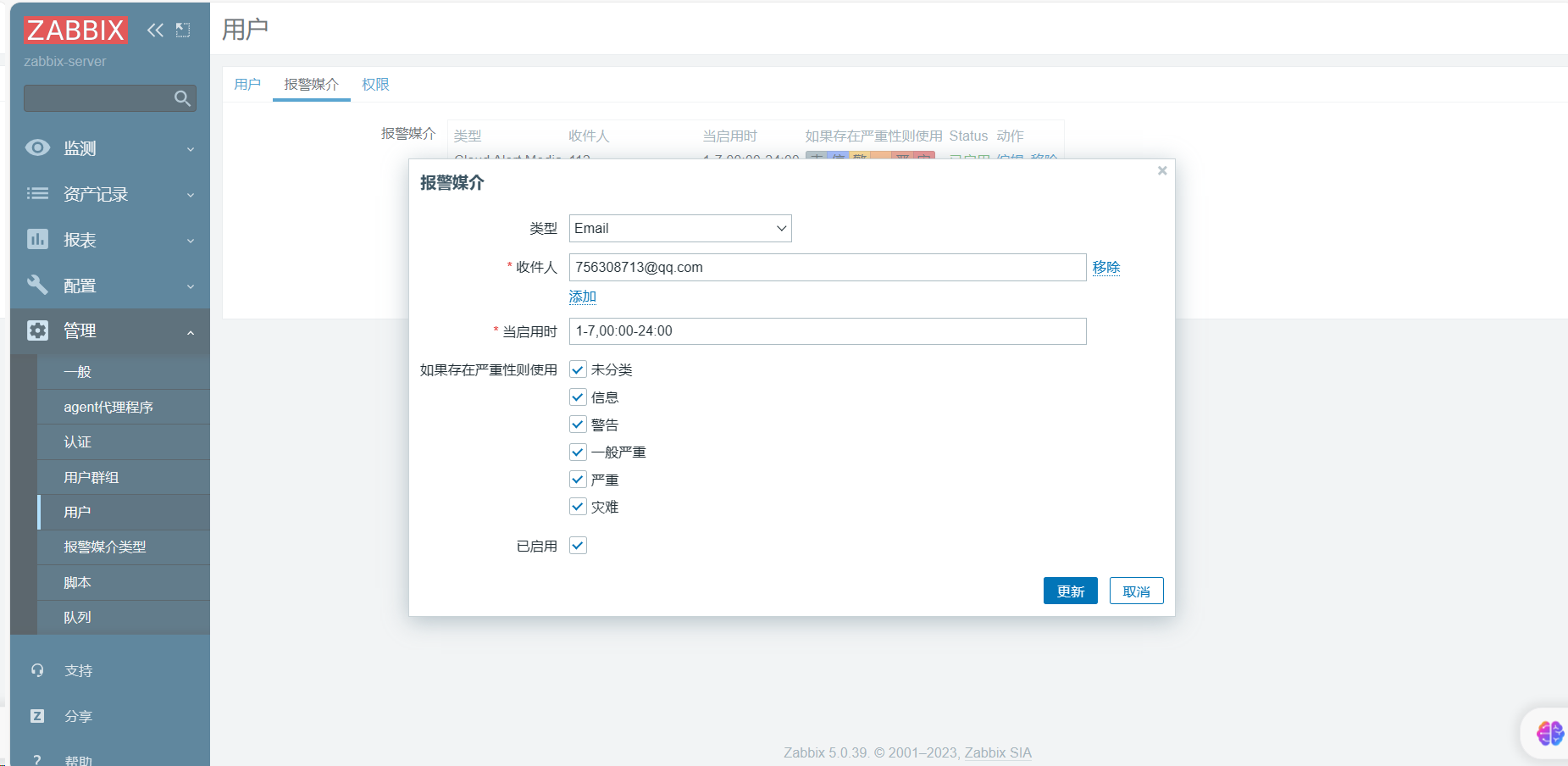This screenshot has width=1568, height=766.
Task: Click the 管理 gear icon
Action: [x=37, y=330]
